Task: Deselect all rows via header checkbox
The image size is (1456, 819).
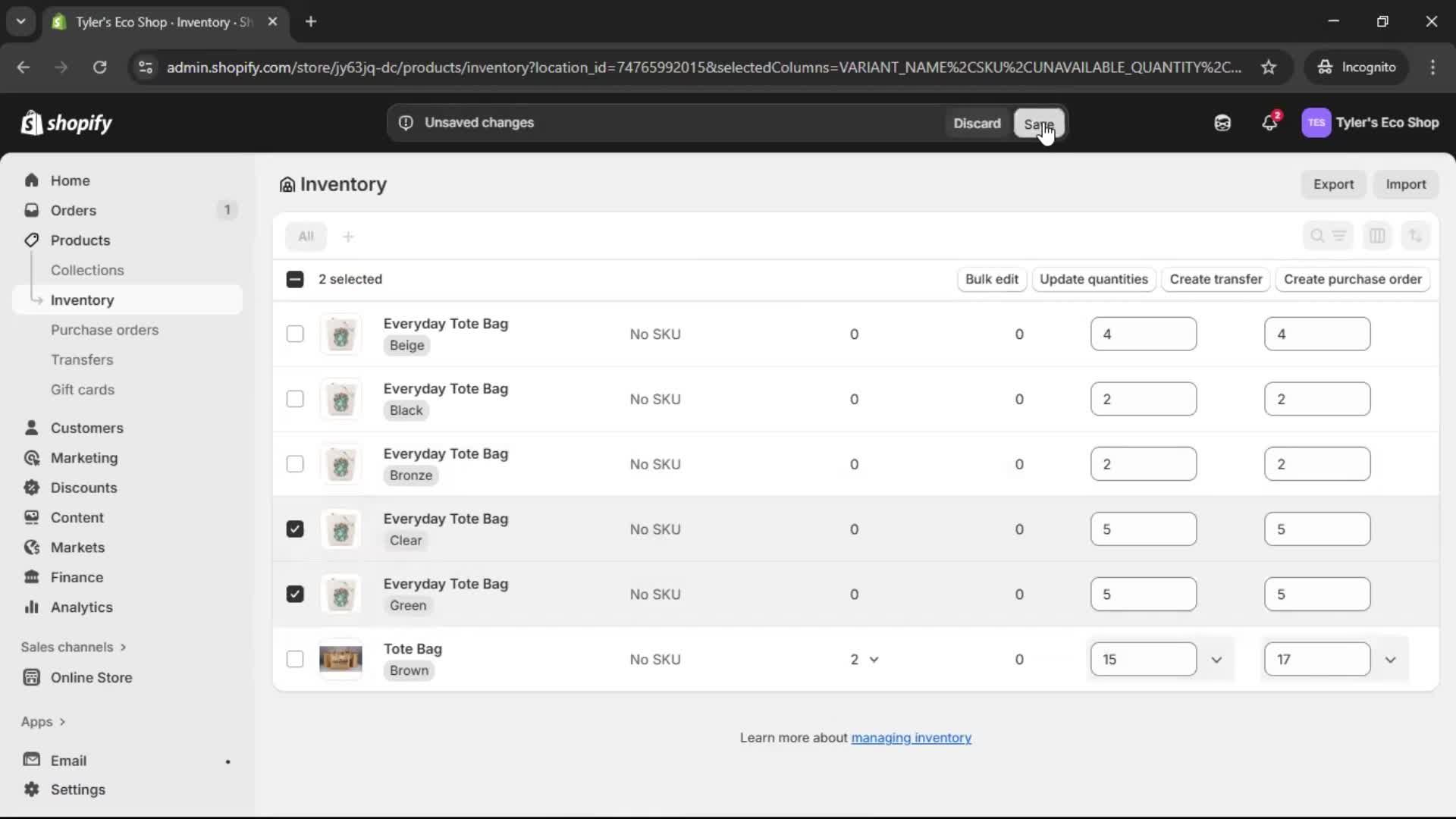Action: [x=295, y=279]
